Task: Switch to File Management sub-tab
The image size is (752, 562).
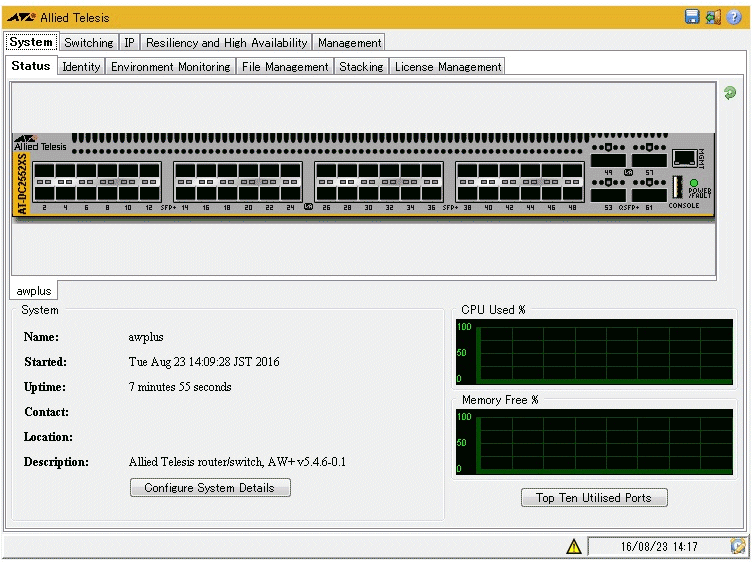Action: click(x=285, y=67)
